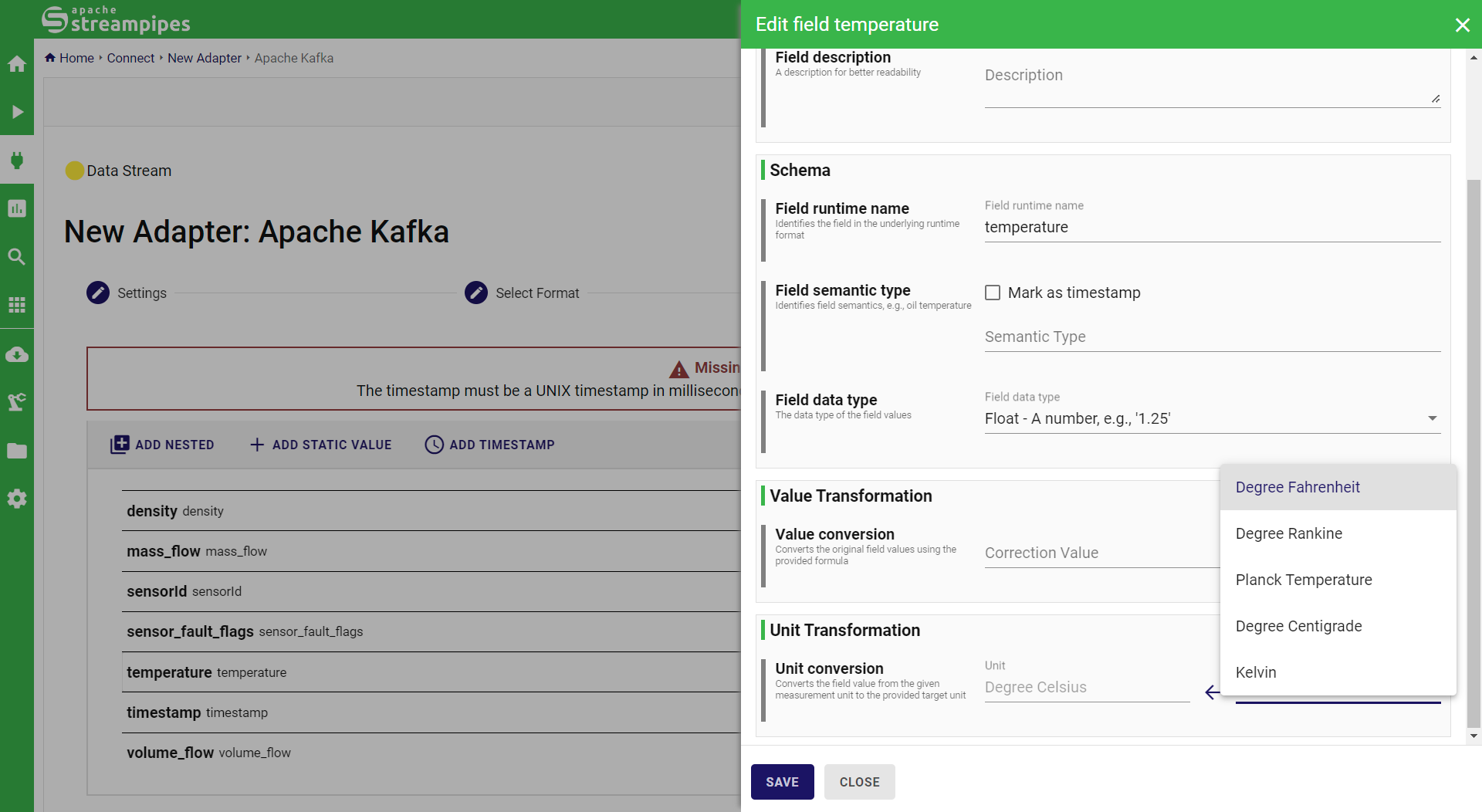Open the Configuration gear icon in sidebar
The height and width of the screenshot is (812, 1482).
17,499
